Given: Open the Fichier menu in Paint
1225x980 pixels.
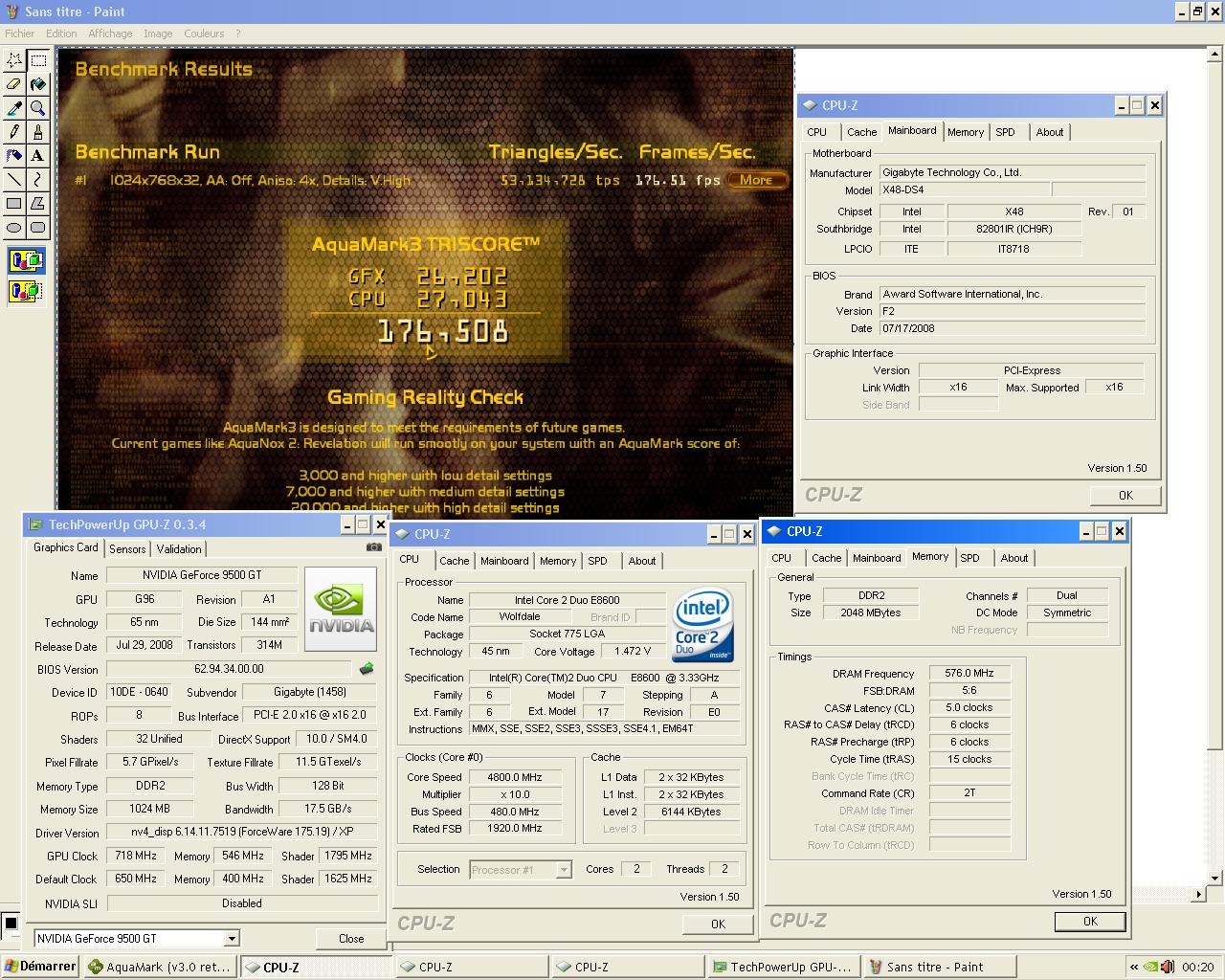Looking at the screenshot, I should pos(19,33).
